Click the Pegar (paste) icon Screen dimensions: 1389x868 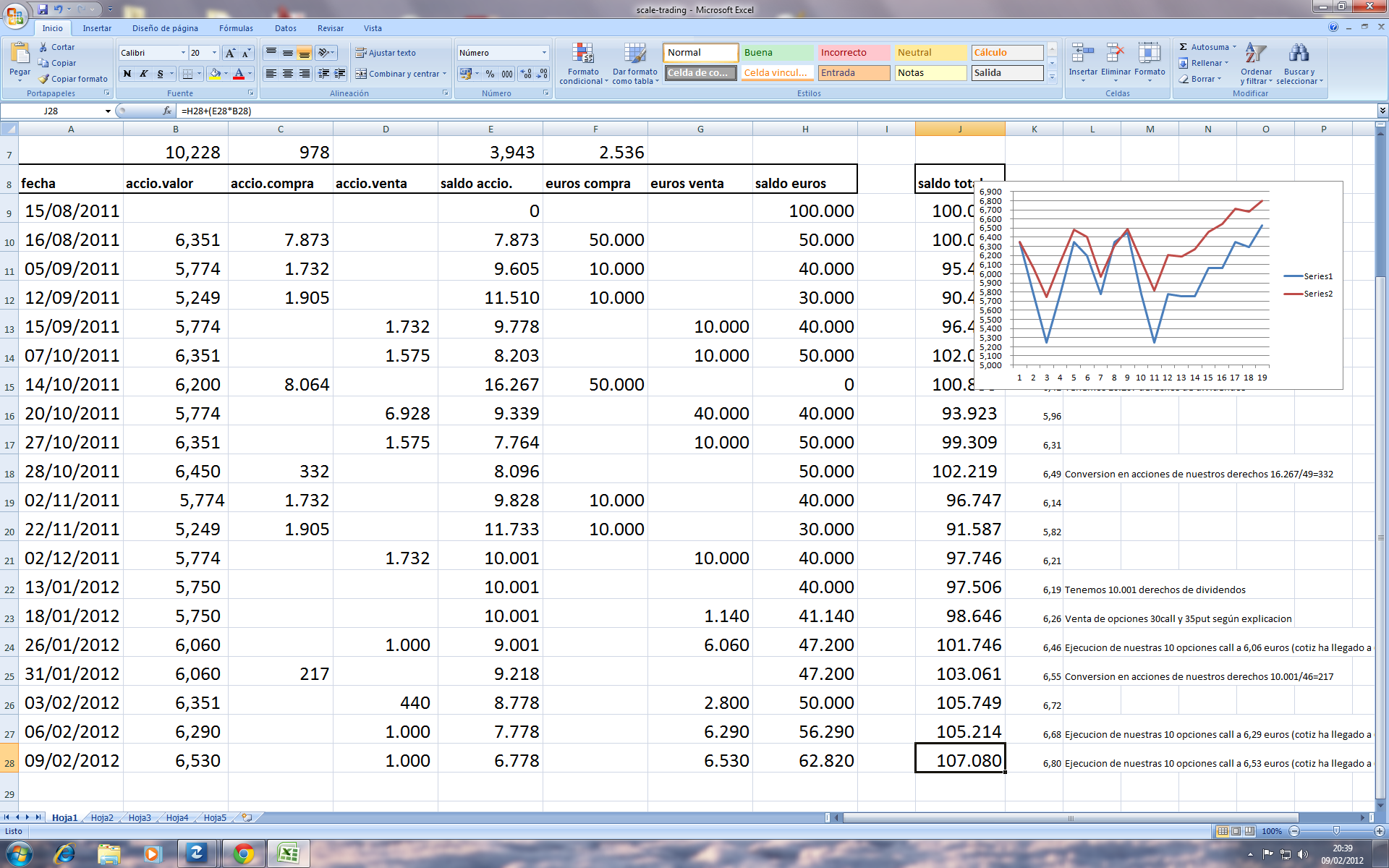pyautogui.click(x=20, y=54)
